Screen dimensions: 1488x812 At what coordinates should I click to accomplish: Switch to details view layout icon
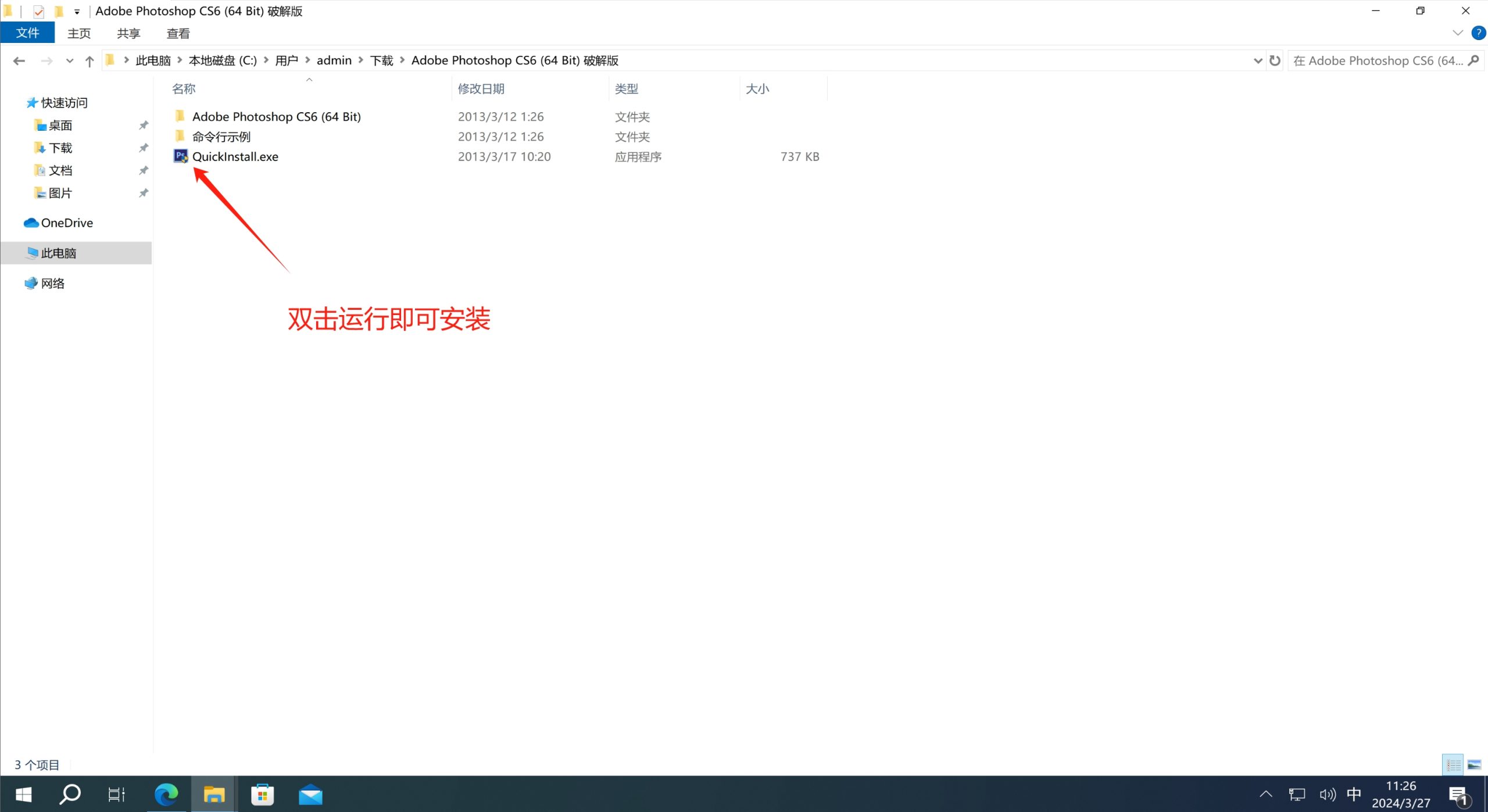point(1453,764)
